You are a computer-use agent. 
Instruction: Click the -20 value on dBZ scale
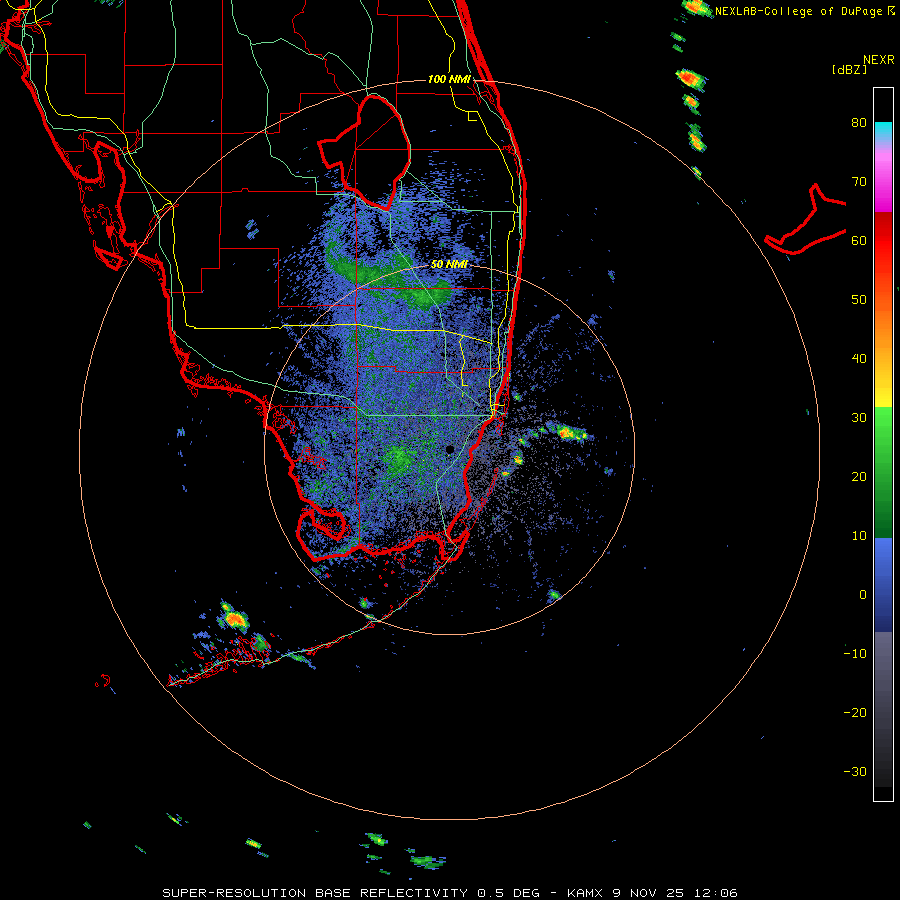(855, 712)
